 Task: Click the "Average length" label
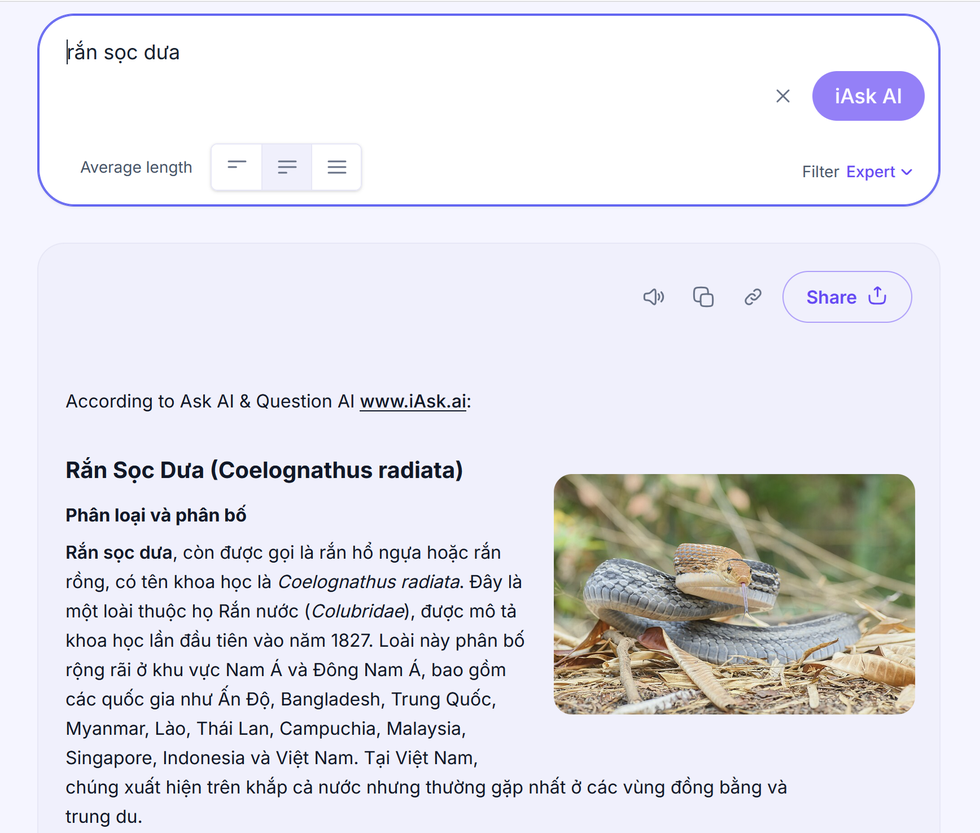136,167
